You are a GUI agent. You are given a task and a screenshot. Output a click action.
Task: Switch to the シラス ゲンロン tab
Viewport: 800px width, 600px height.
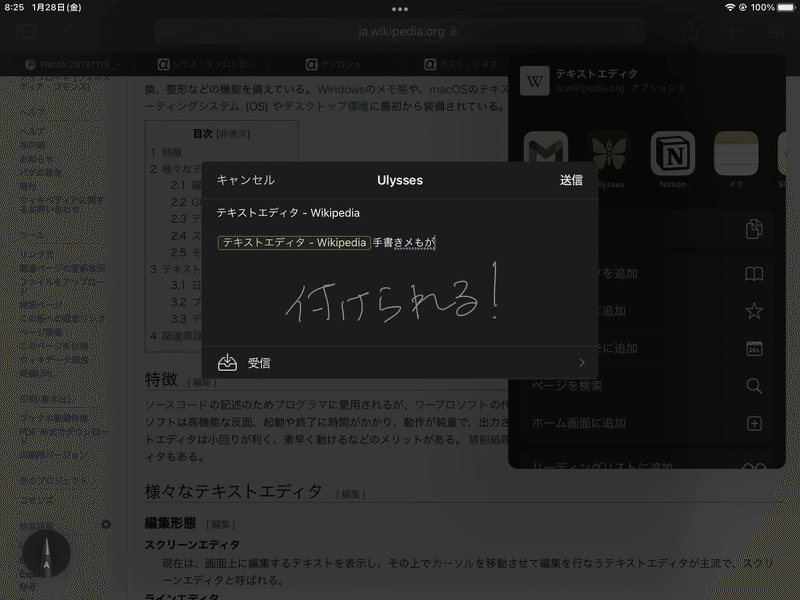click(x=207, y=64)
